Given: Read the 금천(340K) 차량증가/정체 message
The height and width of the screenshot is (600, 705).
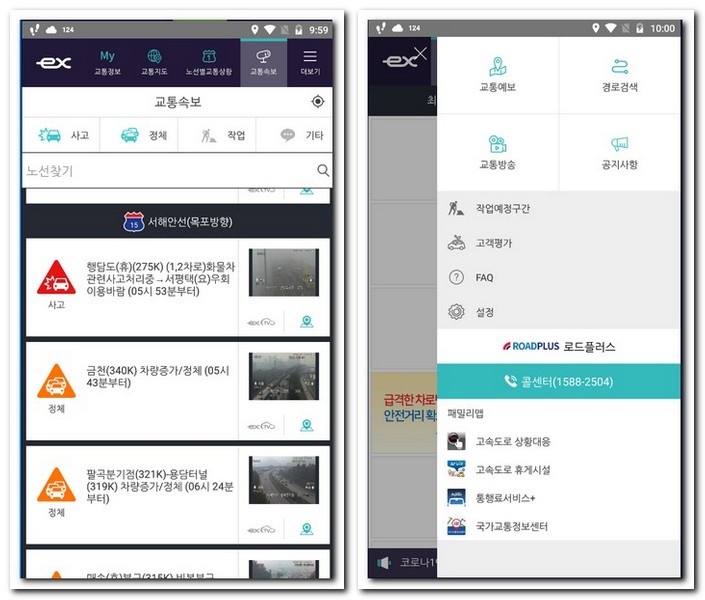Looking at the screenshot, I should pos(158,376).
